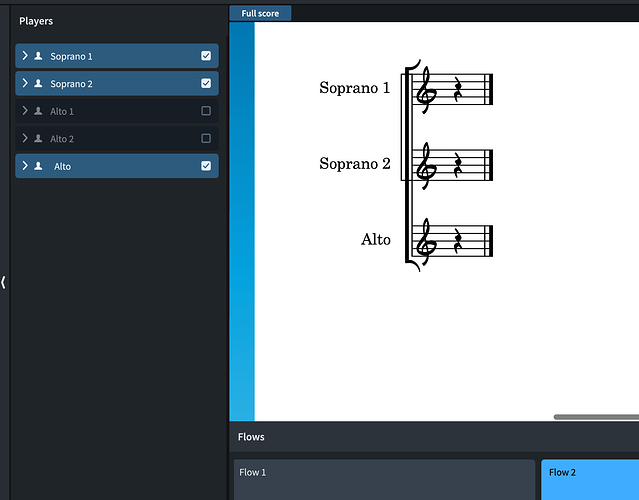Check the Alto 2 player checkbox
This screenshot has width=639, height=500.
pyautogui.click(x=206, y=138)
